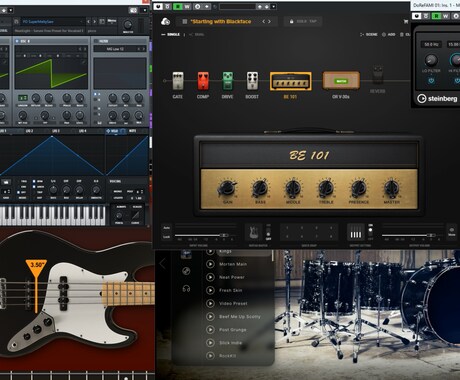Open the synth window header dropdown arrow
The height and width of the screenshot is (380, 460).
click(x=144, y=10)
